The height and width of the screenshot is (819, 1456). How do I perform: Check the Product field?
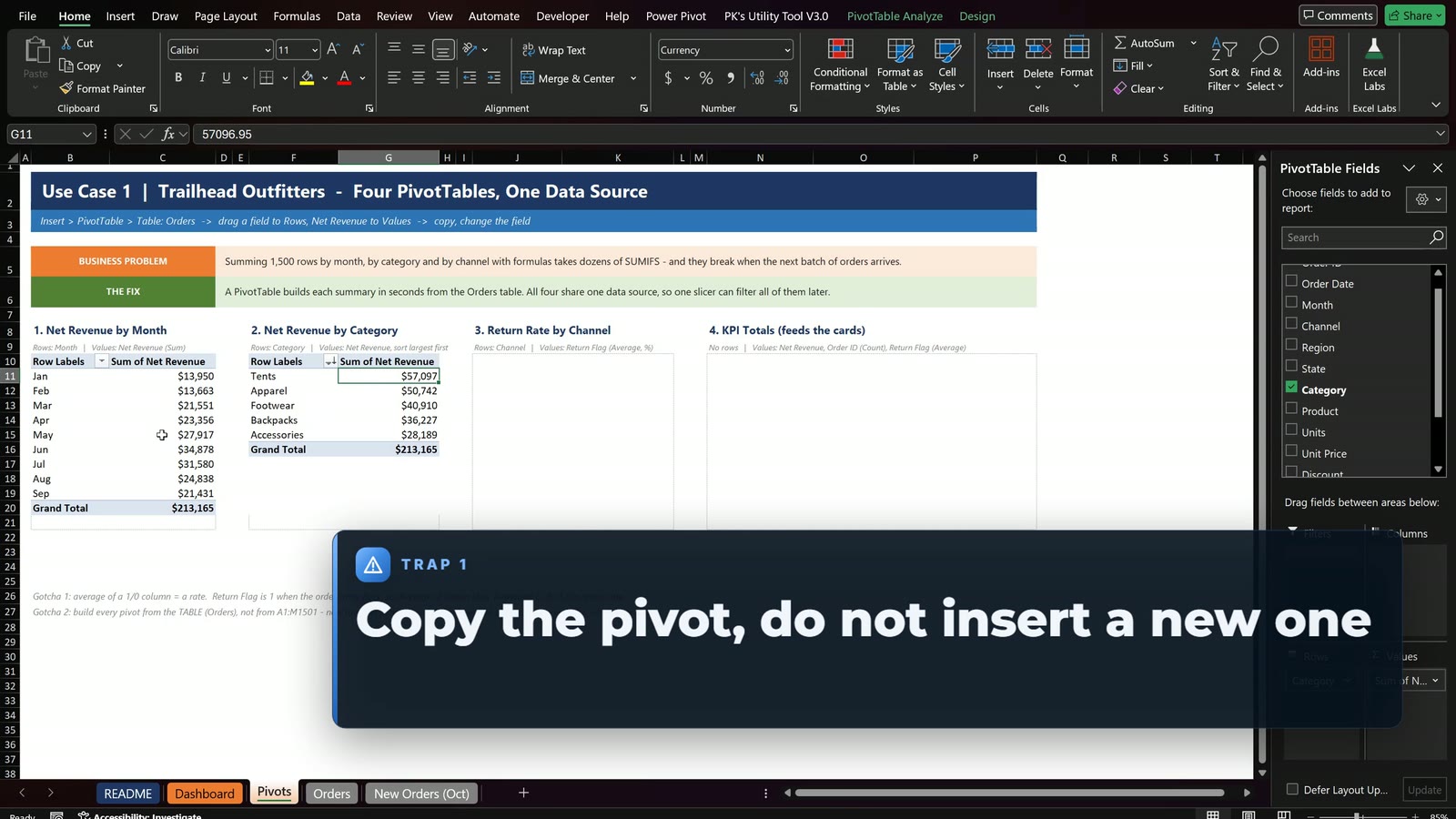1291,409
